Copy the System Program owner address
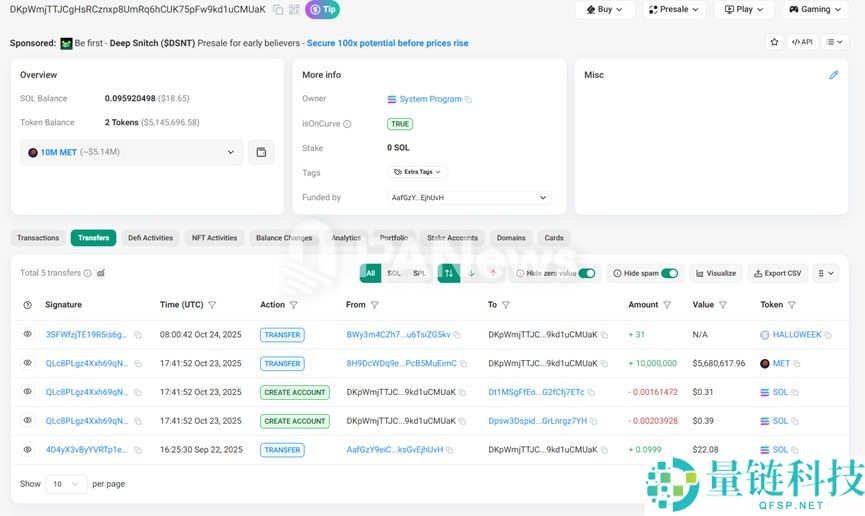This screenshot has width=865, height=516. [x=468, y=99]
